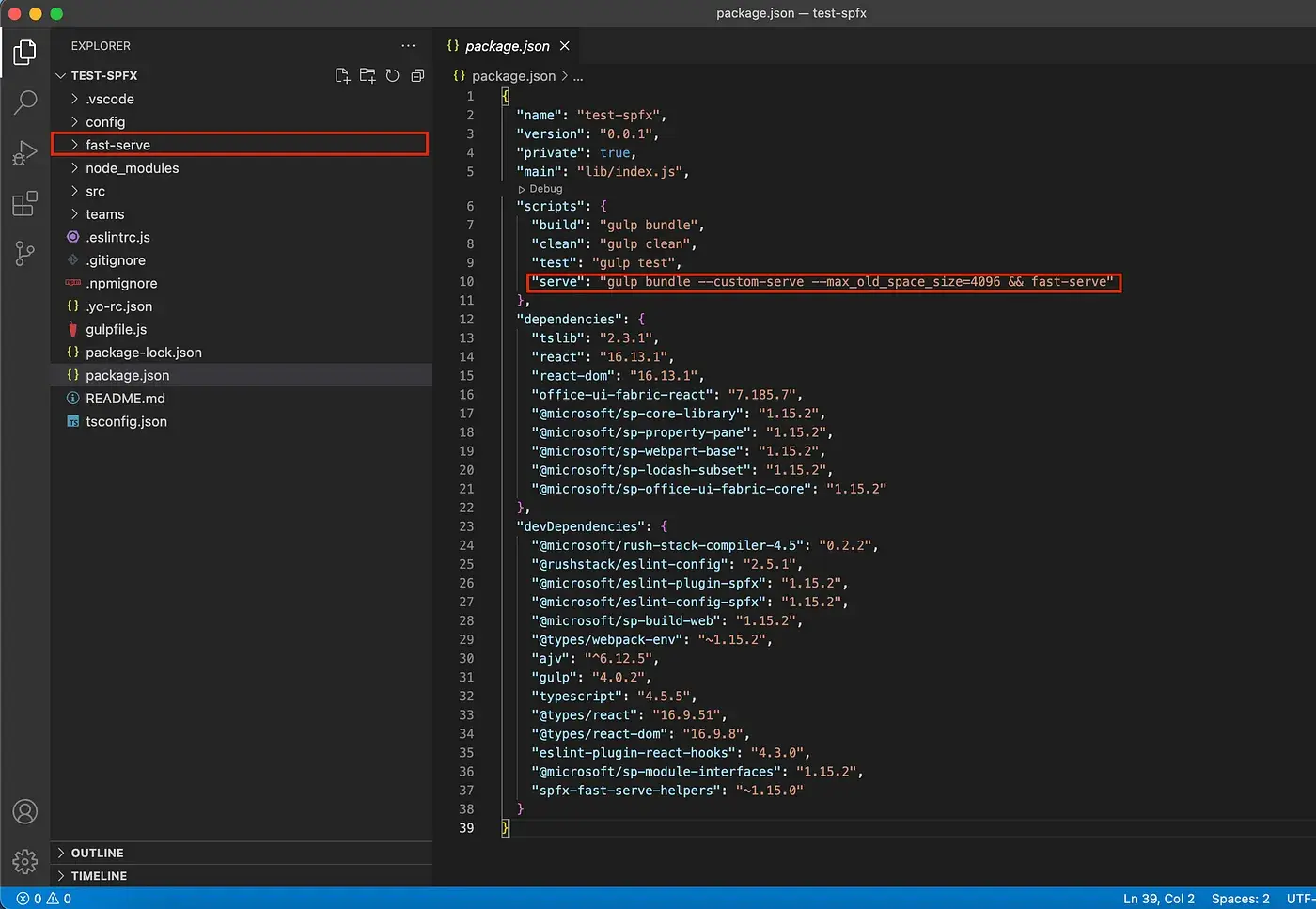
Task: Collapse all folders in Explorer
Action: (x=417, y=75)
